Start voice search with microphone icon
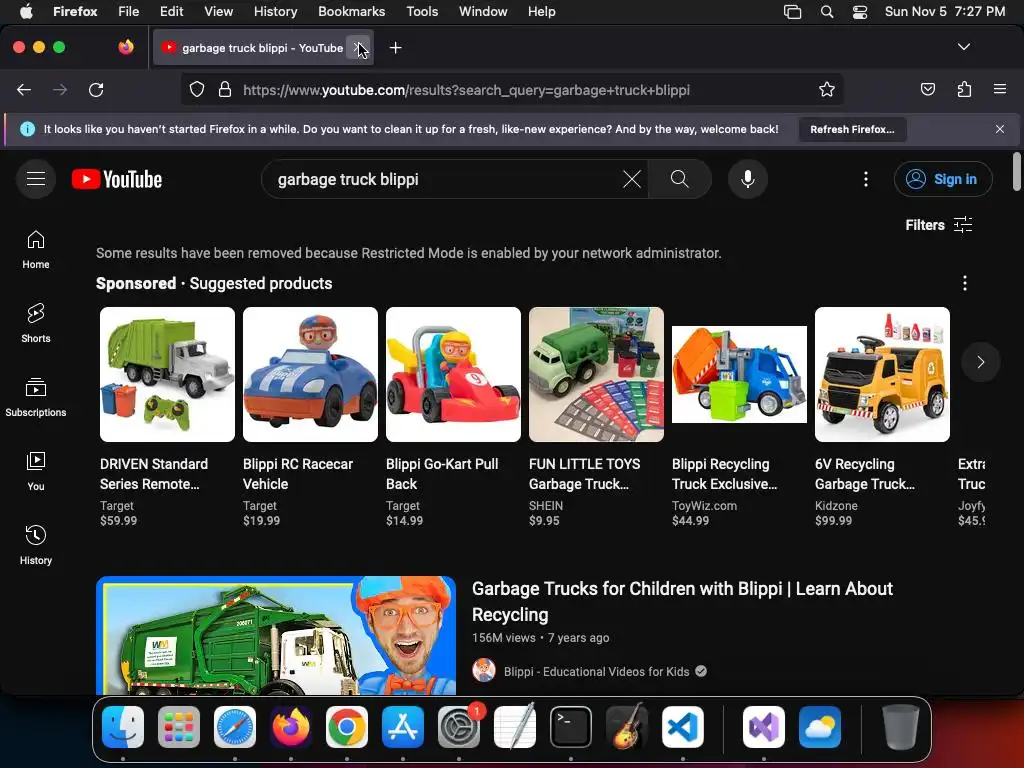Image resolution: width=1024 pixels, height=768 pixels. (748, 179)
